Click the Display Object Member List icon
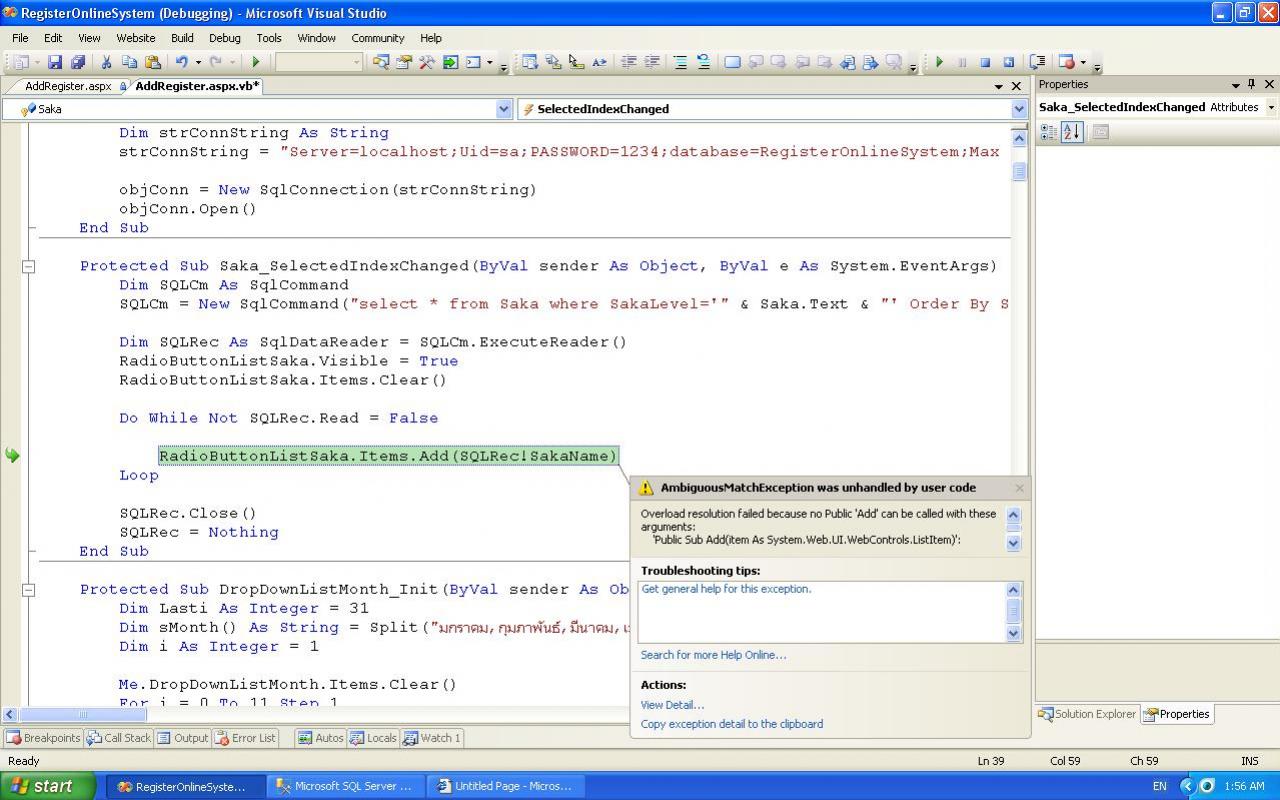The height and width of the screenshot is (800, 1280). pos(530,62)
